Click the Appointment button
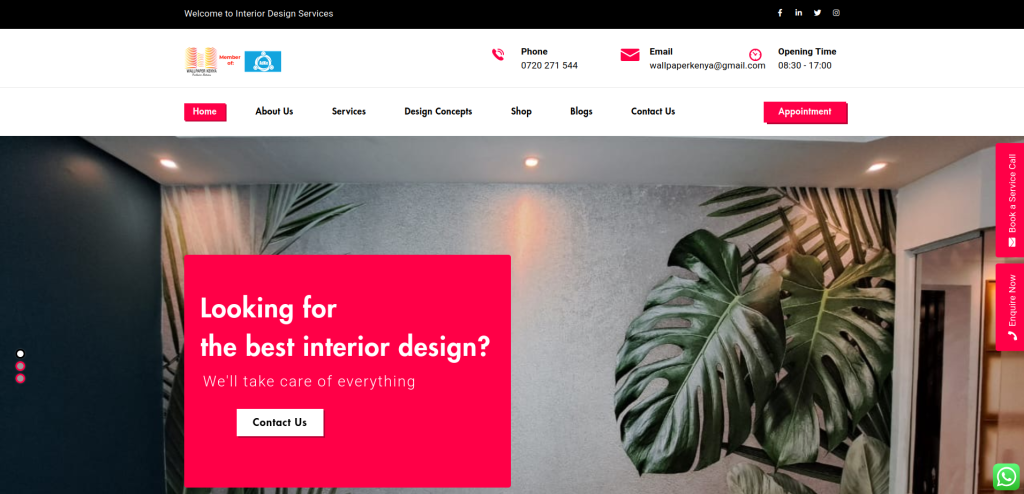 805,112
